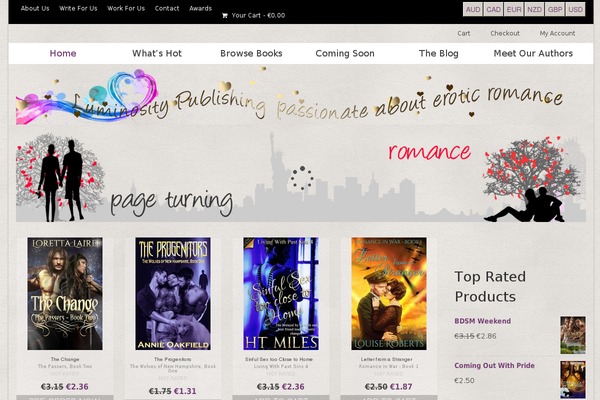Go to Write For Us page
600x400 pixels.
78,8
